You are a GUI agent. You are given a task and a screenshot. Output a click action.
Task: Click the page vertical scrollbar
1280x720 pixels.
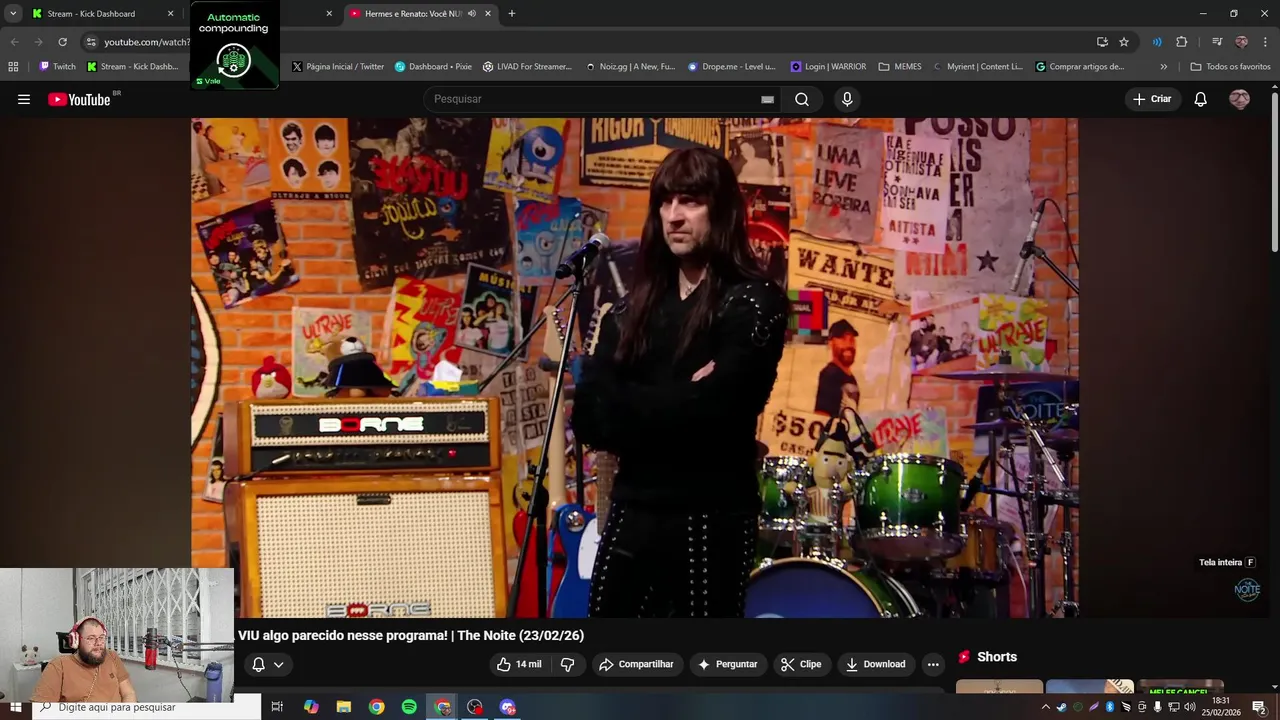(x=1274, y=170)
